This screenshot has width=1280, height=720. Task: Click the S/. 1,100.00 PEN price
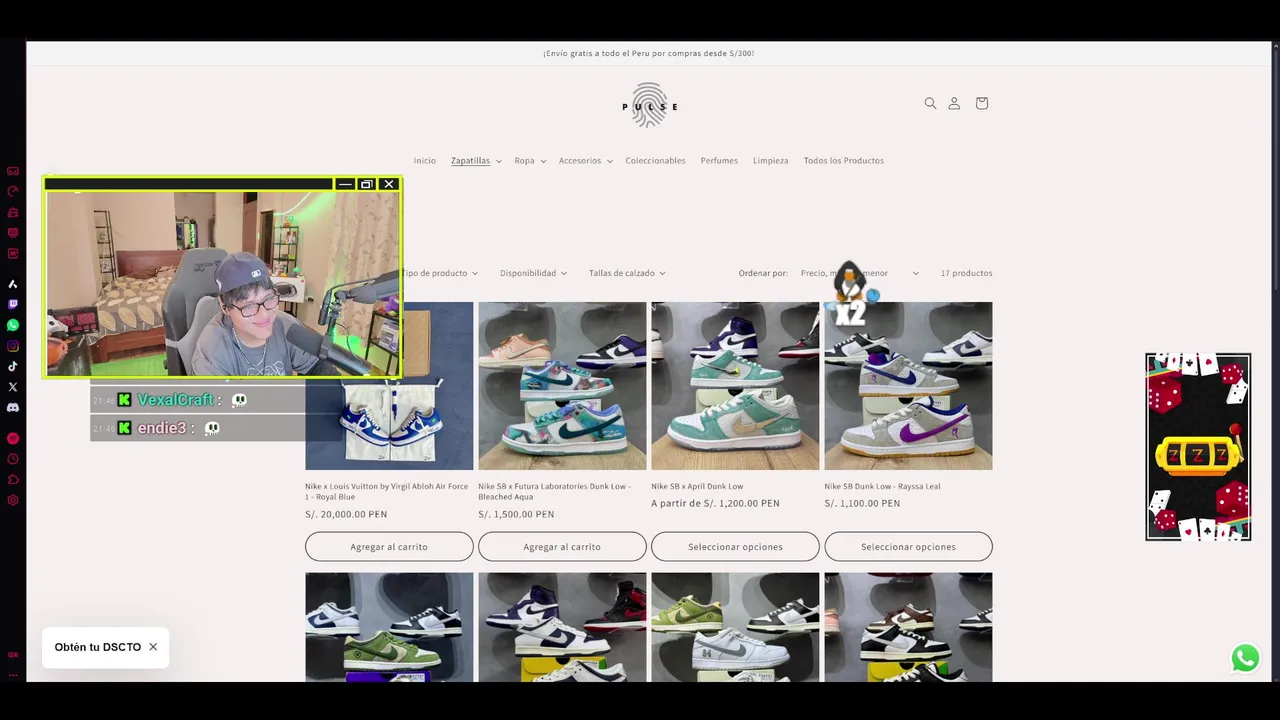862,503
